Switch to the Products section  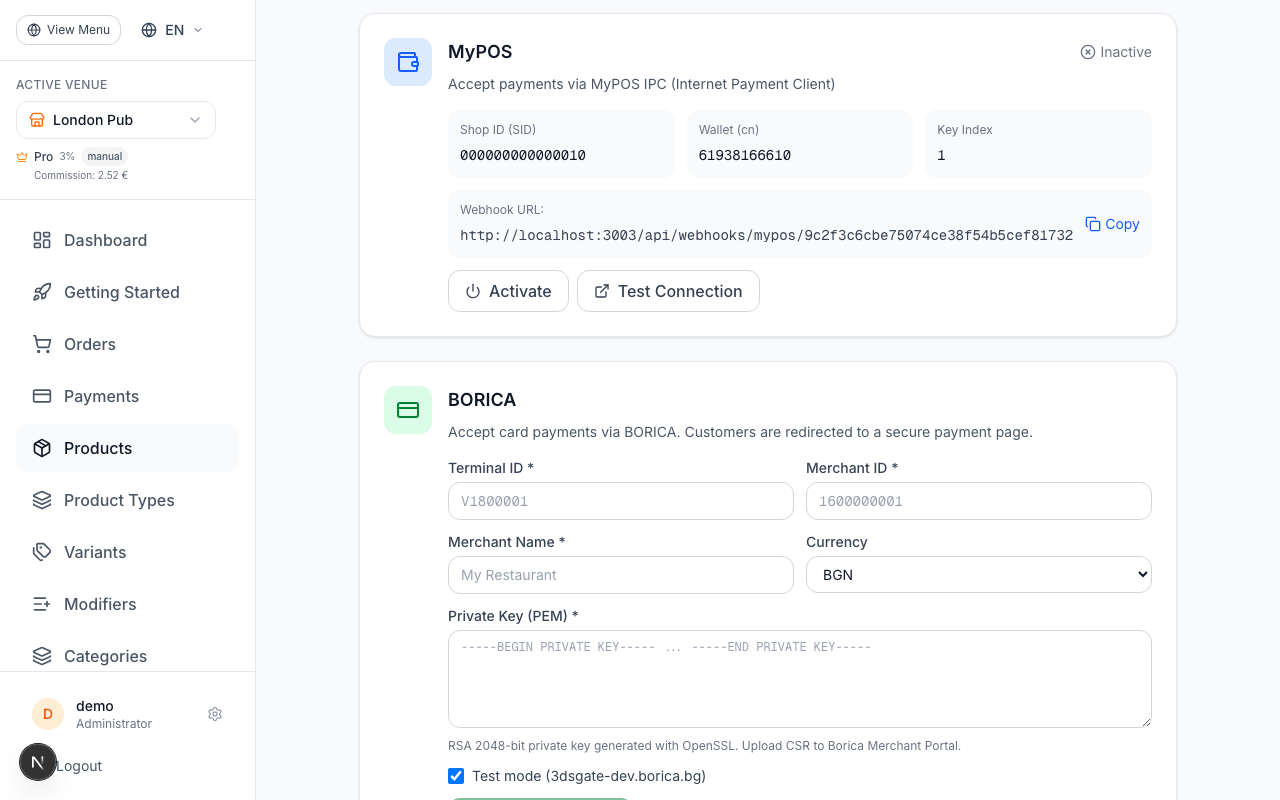pyautogui.click(x=98, y=448)
